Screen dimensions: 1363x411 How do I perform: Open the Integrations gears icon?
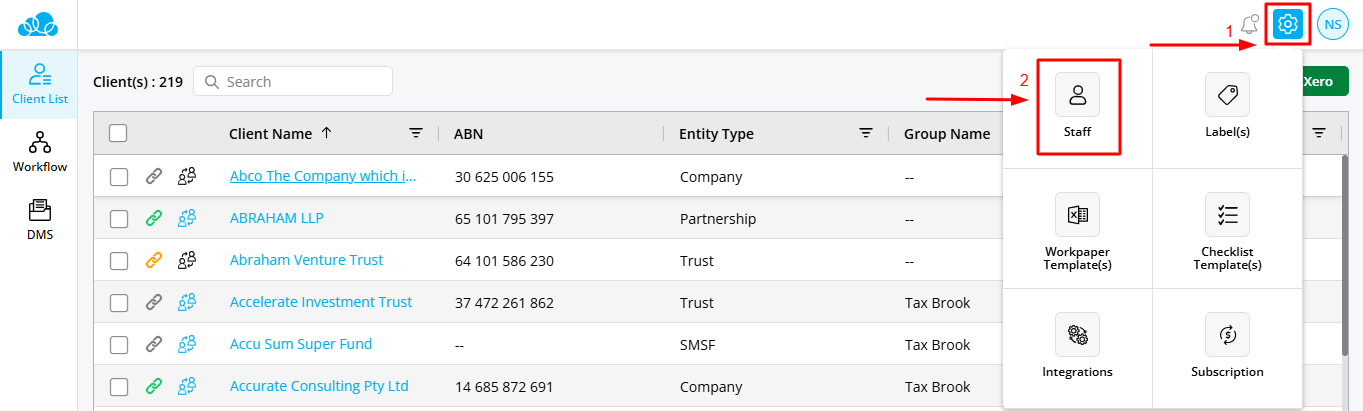pos(1078,335)
